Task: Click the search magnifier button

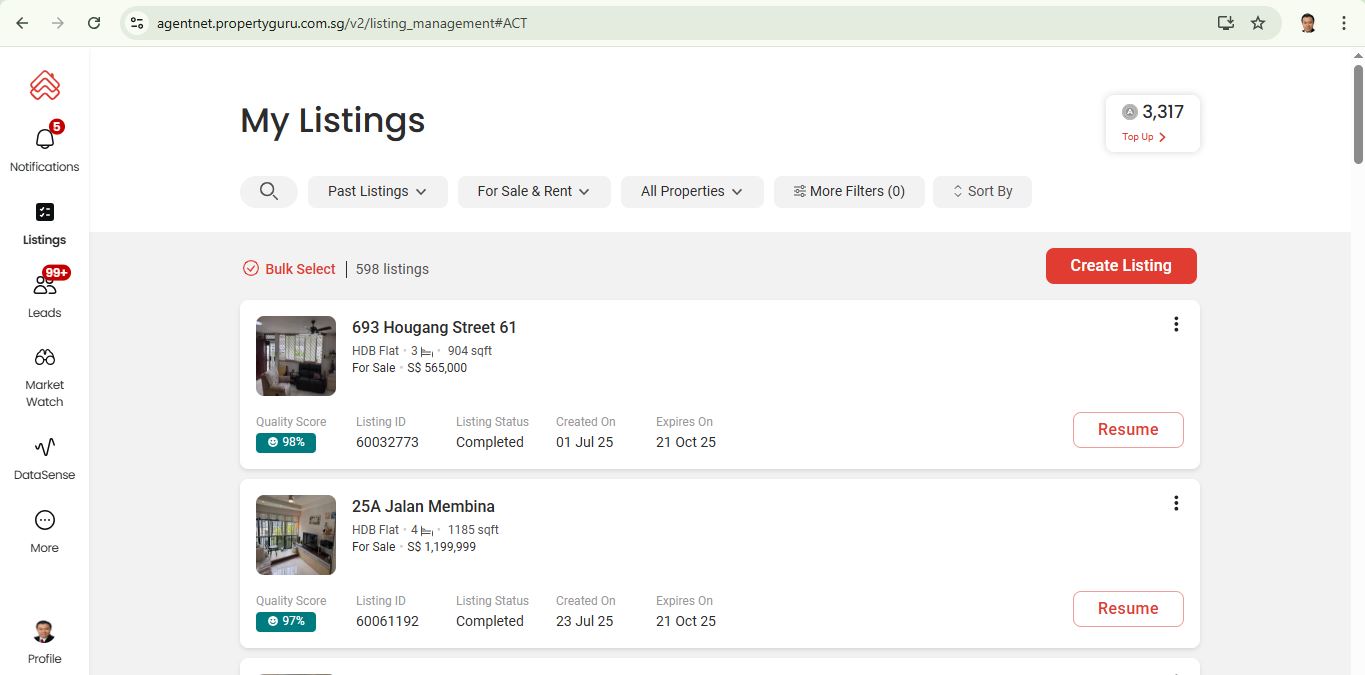Action: tap(268, 191)
